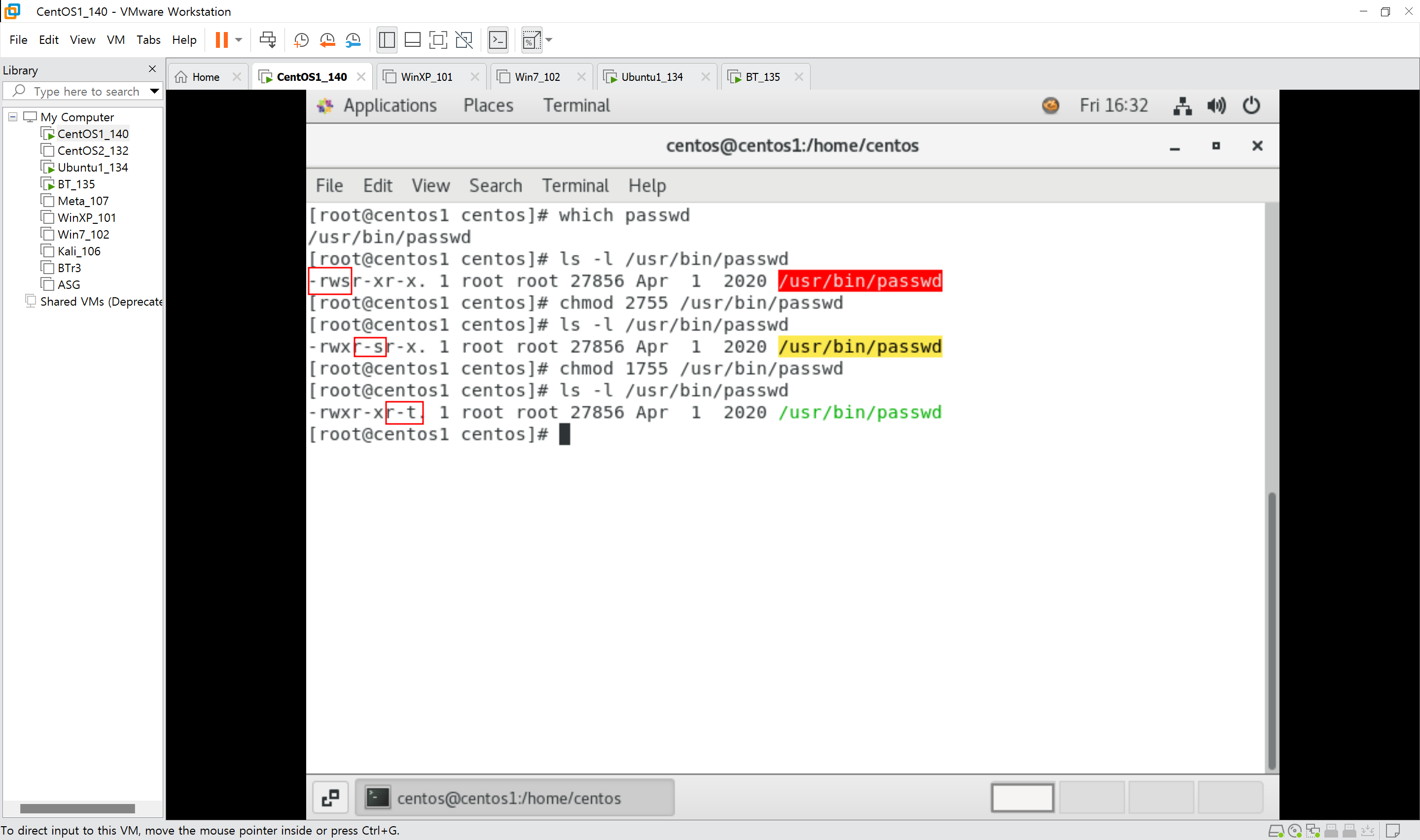Open the VM menu

115,39
